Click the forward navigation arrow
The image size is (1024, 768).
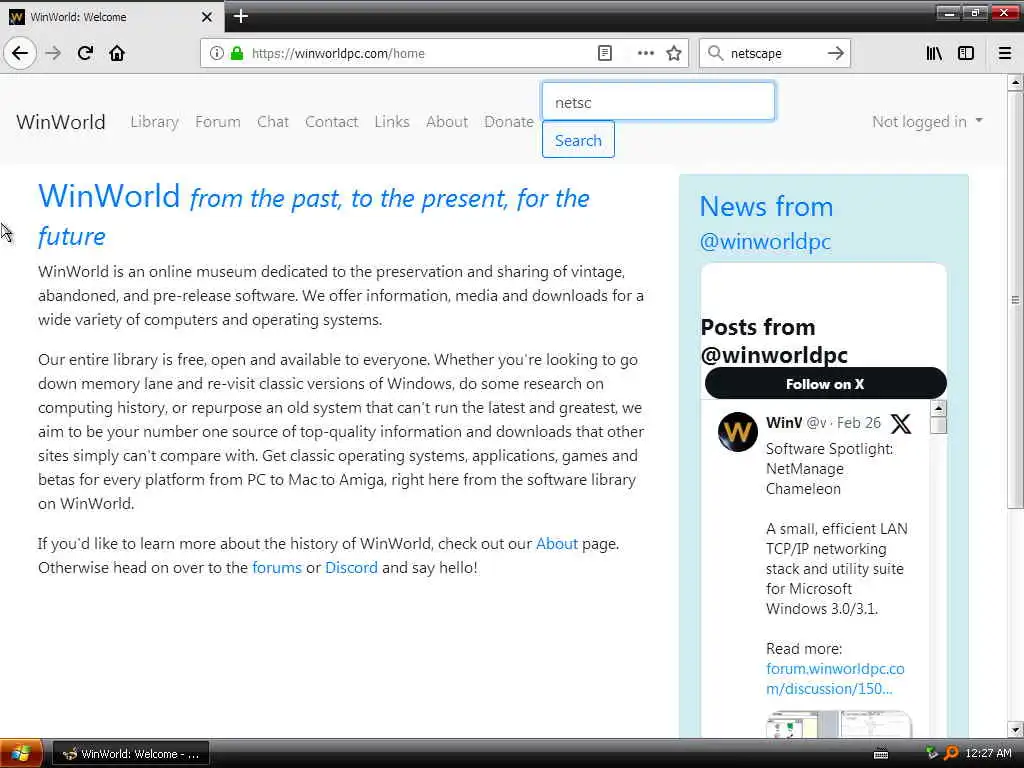(53, 53)
